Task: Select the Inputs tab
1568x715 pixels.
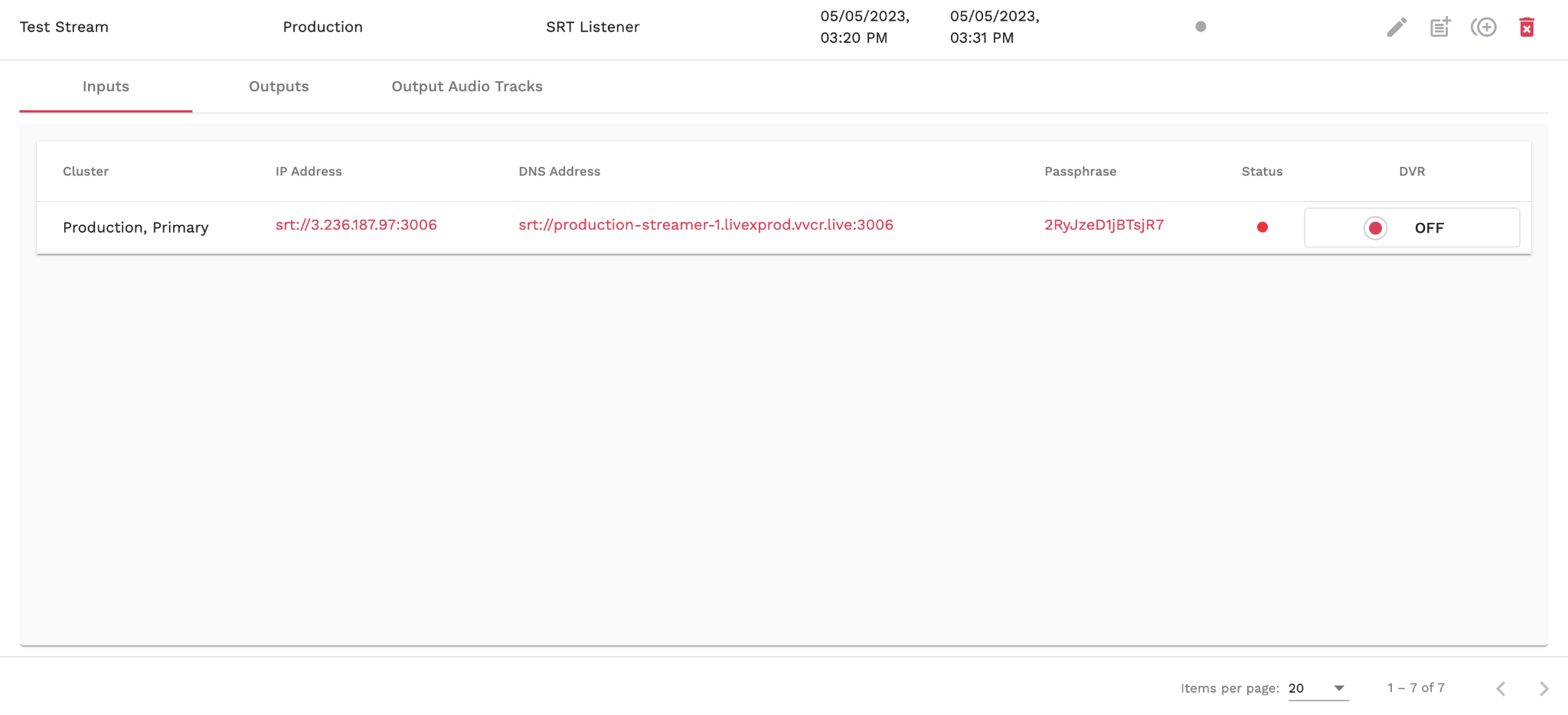Action: click(x=106, y=87)
